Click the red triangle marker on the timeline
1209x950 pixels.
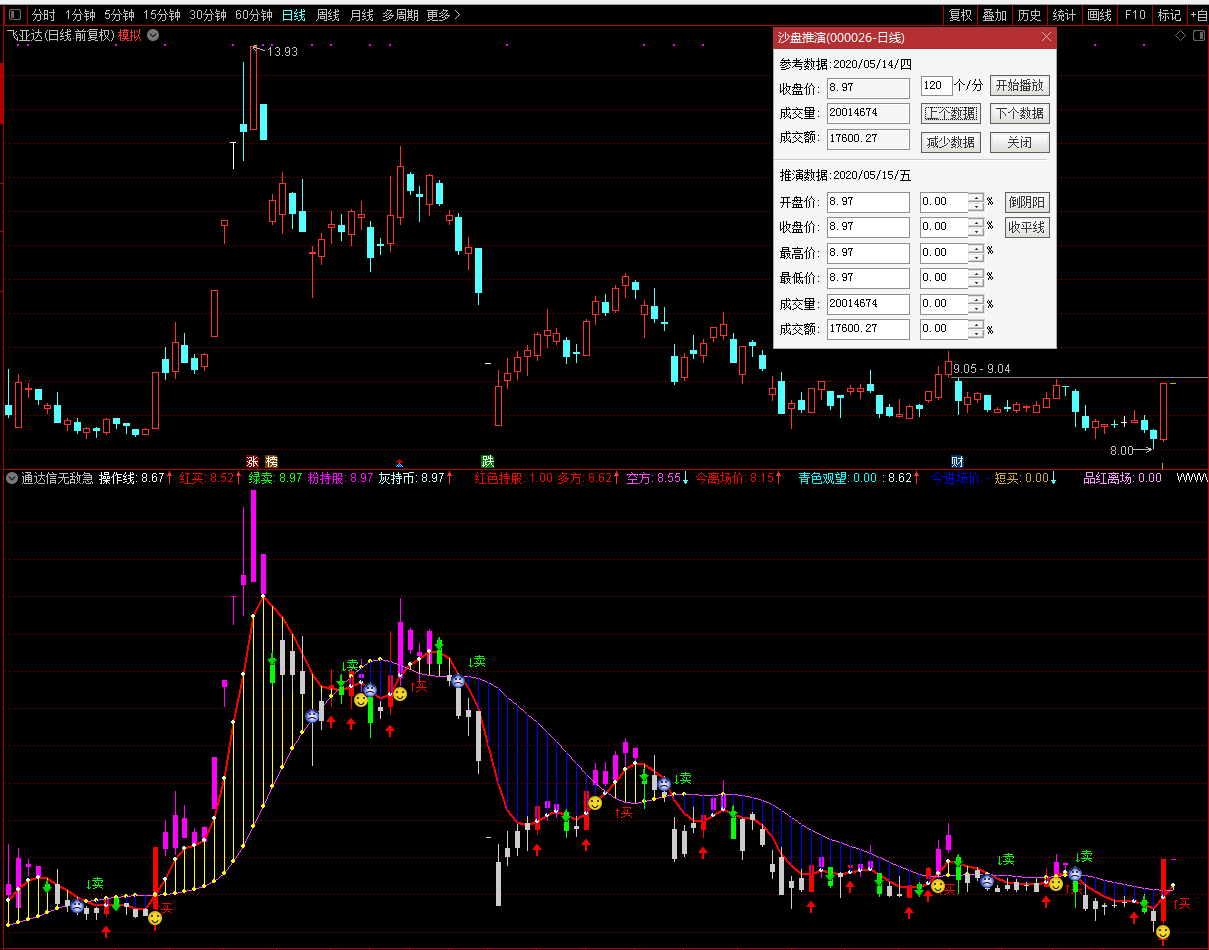(x=400, y=462)
